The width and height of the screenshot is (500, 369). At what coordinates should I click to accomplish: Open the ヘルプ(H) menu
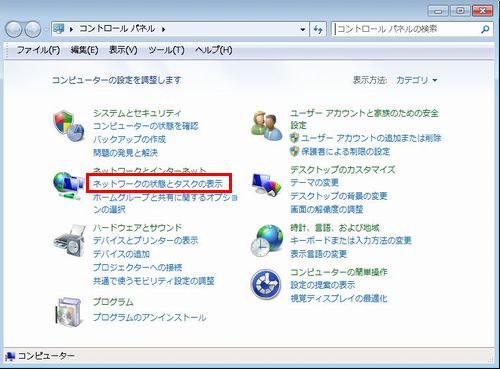tap(214, 50)
